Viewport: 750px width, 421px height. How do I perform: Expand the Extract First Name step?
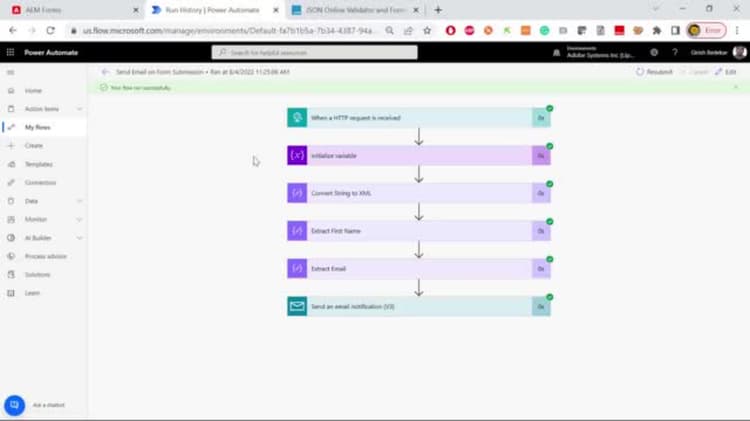(x=419, y=231)
